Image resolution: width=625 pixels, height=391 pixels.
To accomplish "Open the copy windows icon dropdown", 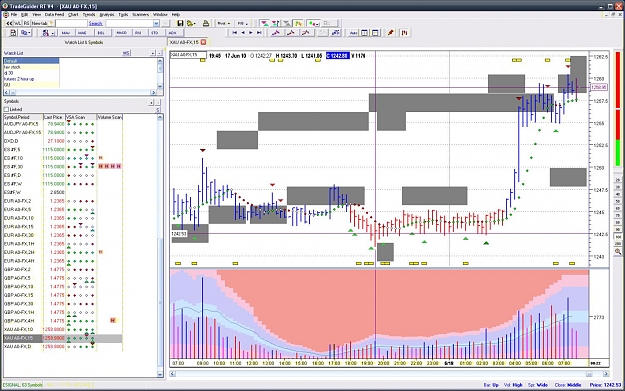I will 26,33.
